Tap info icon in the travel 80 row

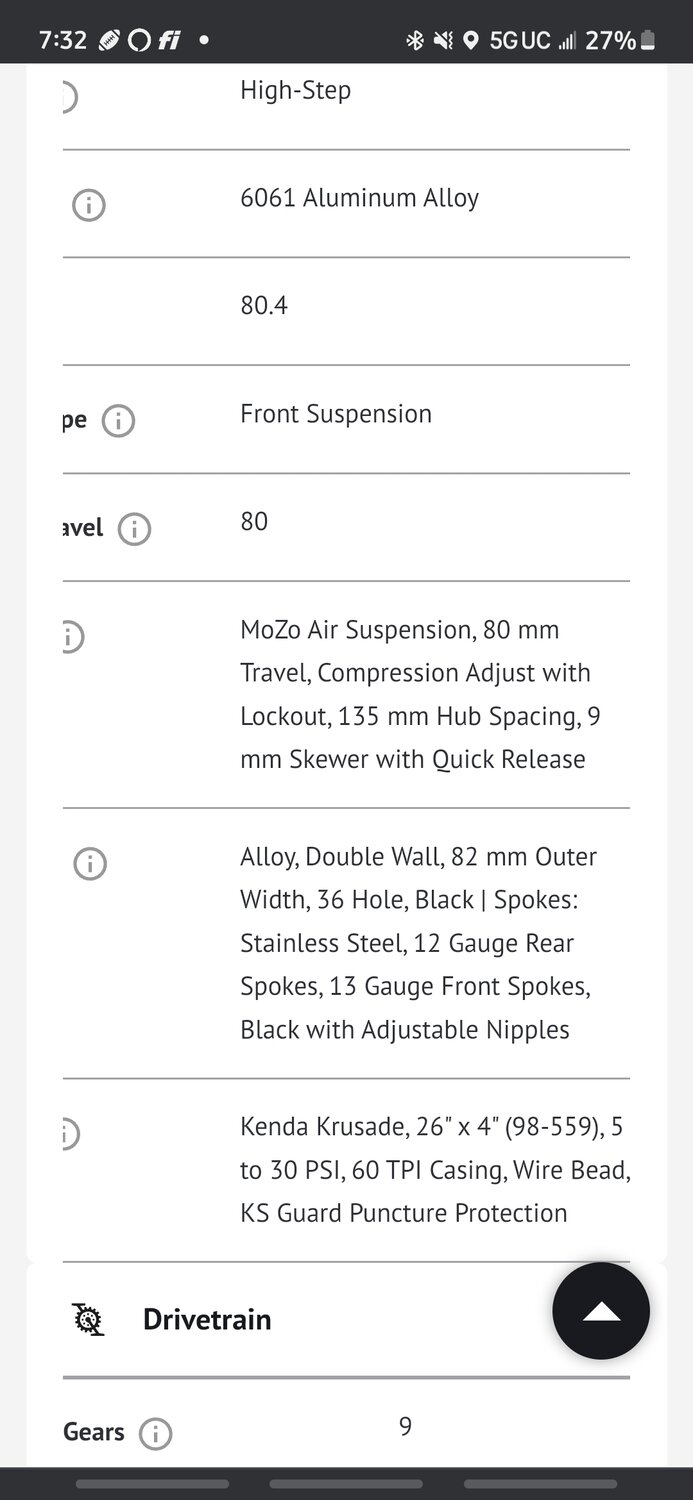[134, 528]
